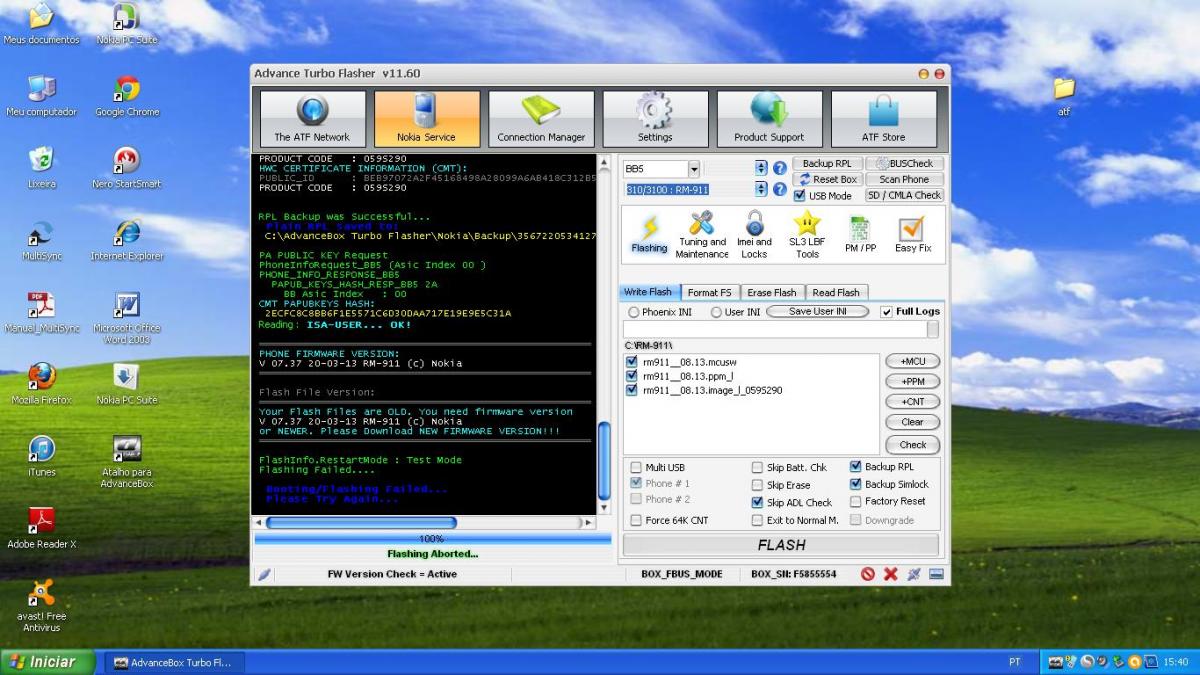
Task: Click the Reset Box button
Action: coord(827,179)
